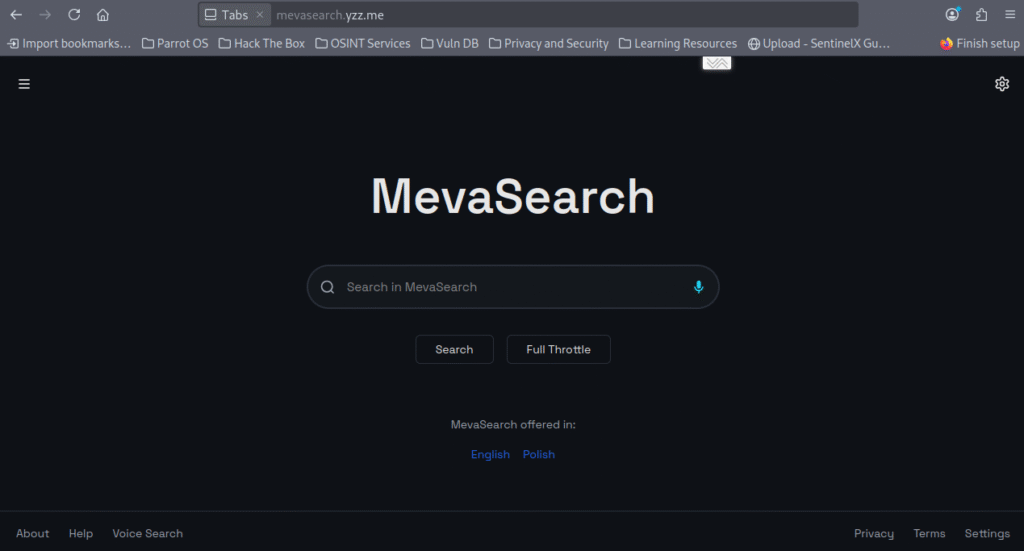Image resolution: width=1024 pixels, height=551 pixels.
Task: Open the browser application menu
Action: coord(1009,15)
